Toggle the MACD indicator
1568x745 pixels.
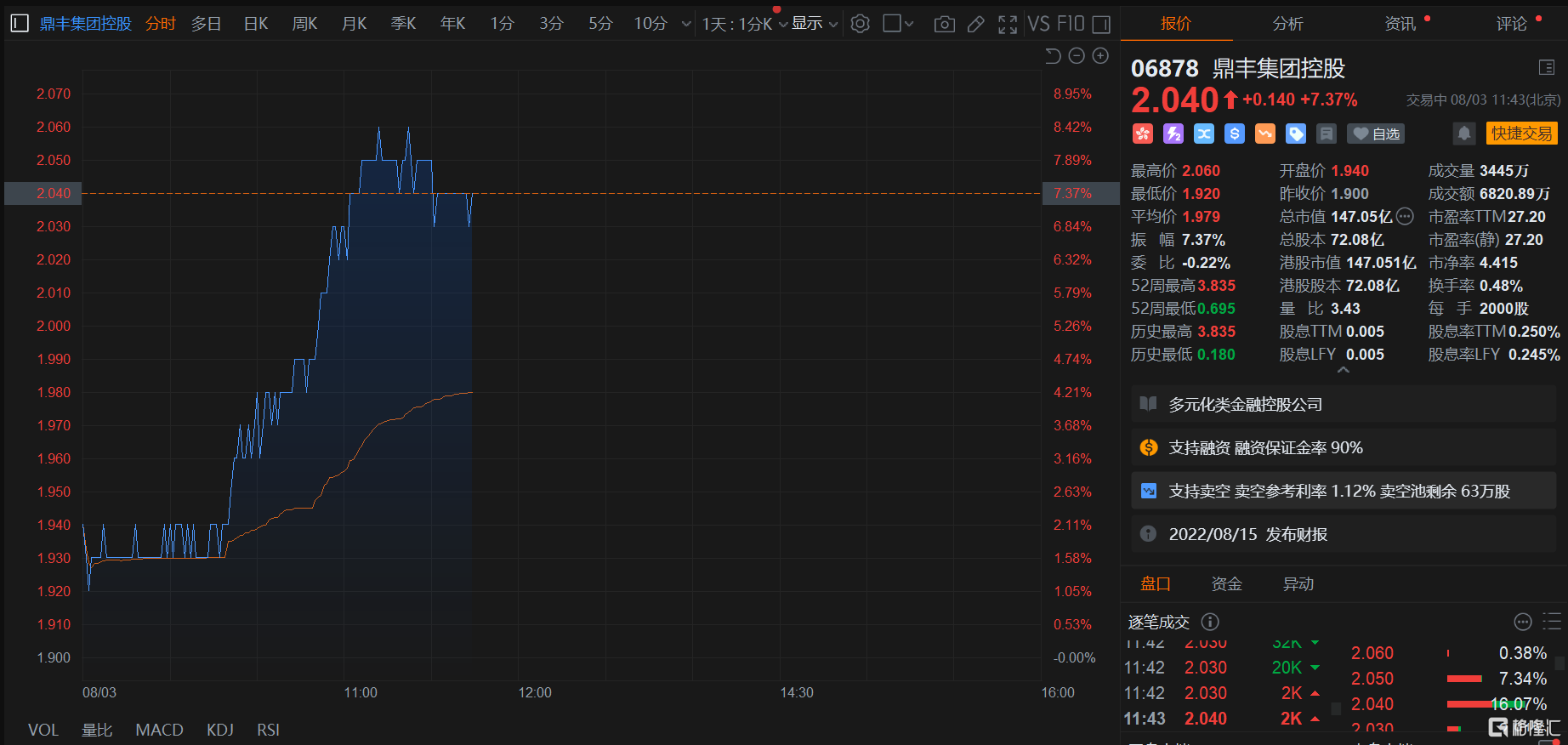(159, 730)
